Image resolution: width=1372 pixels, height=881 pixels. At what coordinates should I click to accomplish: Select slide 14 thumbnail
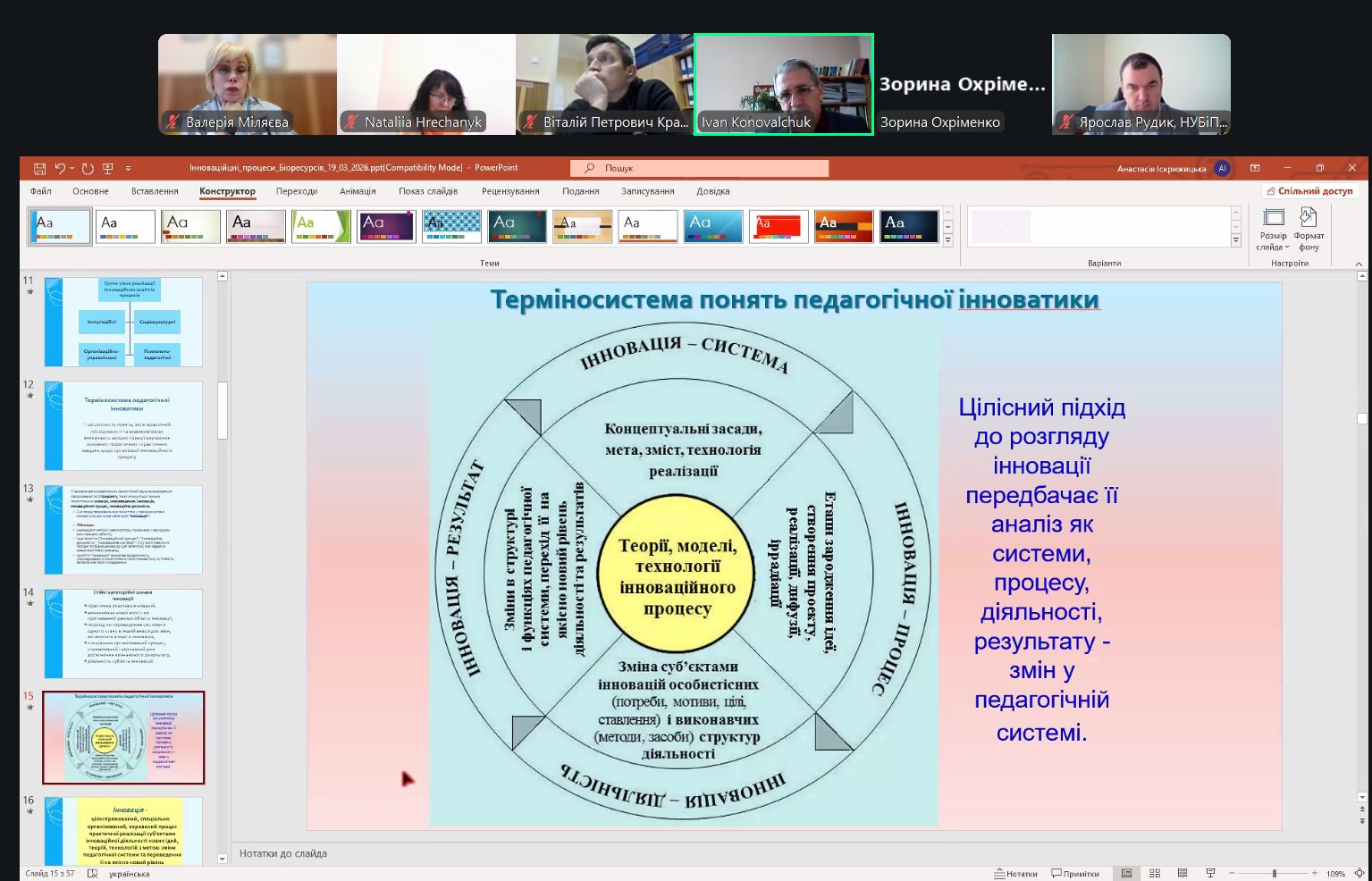pyautogui.click(x=123, y=633)
